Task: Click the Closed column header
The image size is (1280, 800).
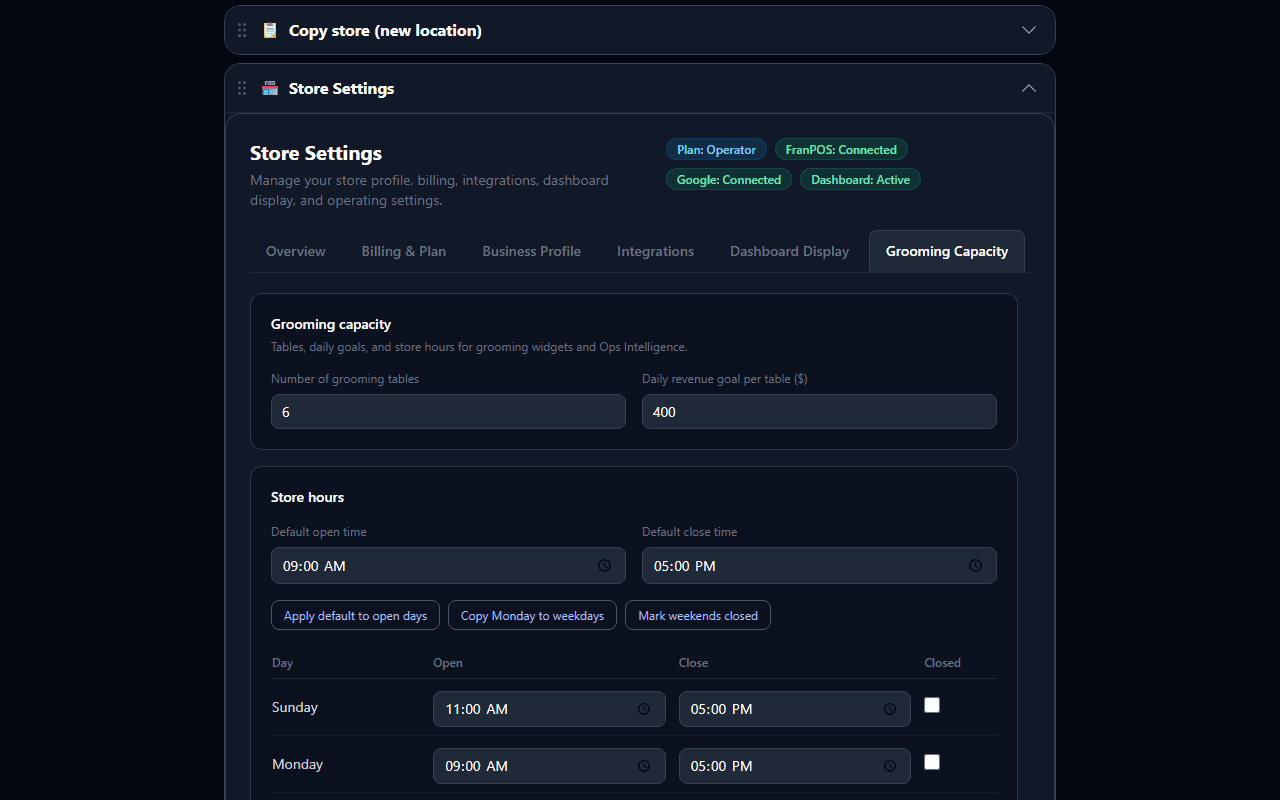Action: [x=942, y=663]
